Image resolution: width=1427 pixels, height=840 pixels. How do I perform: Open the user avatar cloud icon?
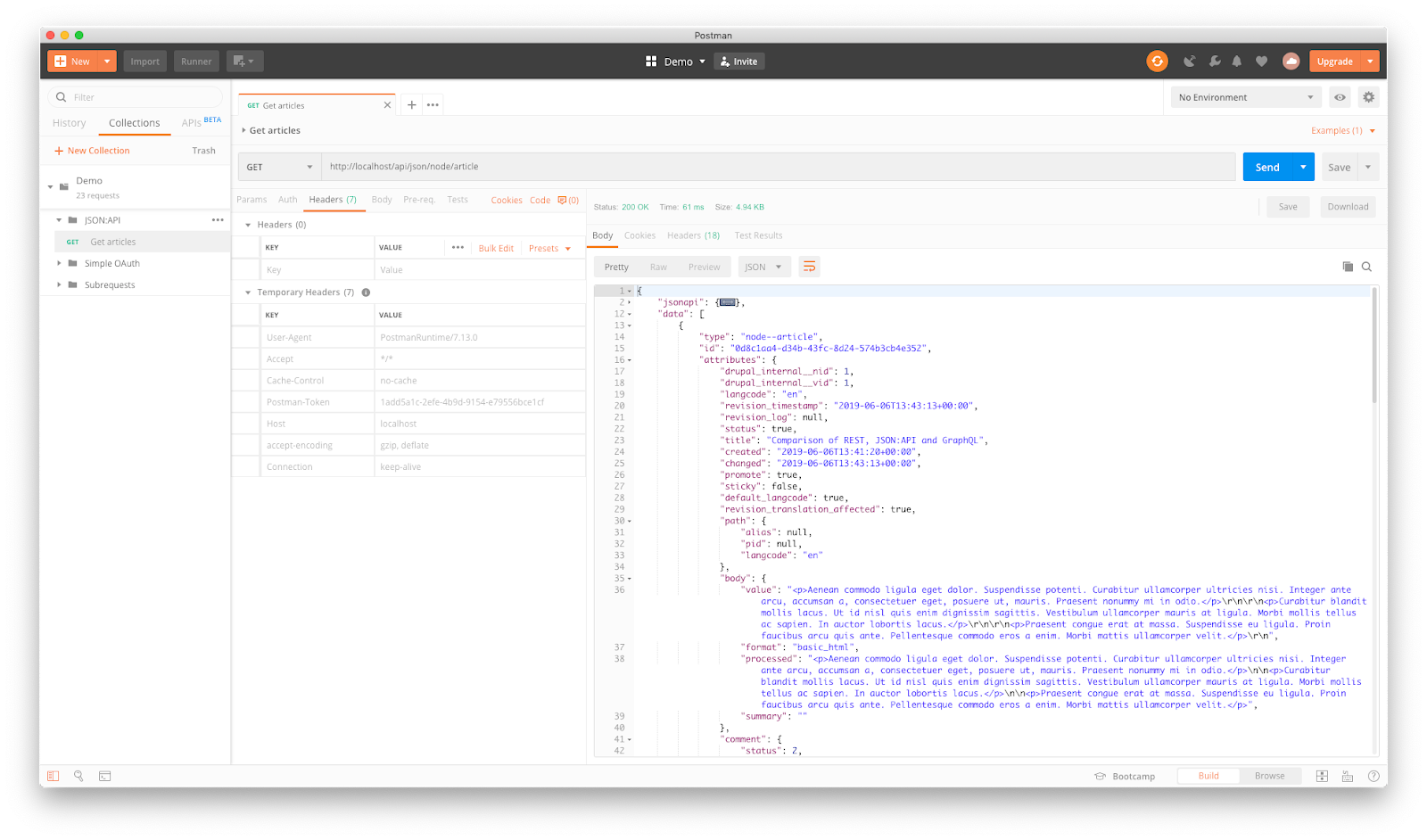[x=1291, y=62]
